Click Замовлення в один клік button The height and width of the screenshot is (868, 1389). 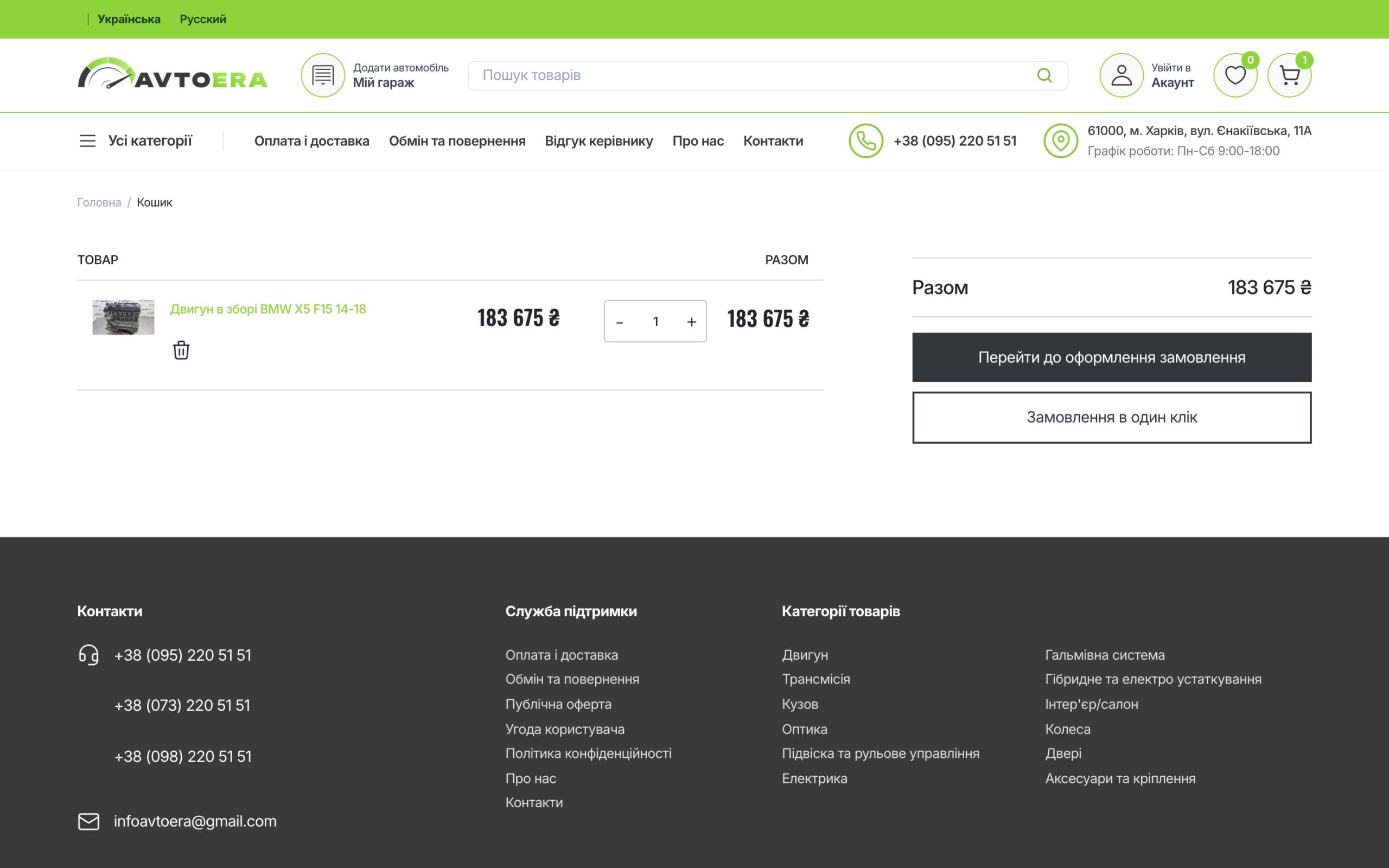(1111, 417)
